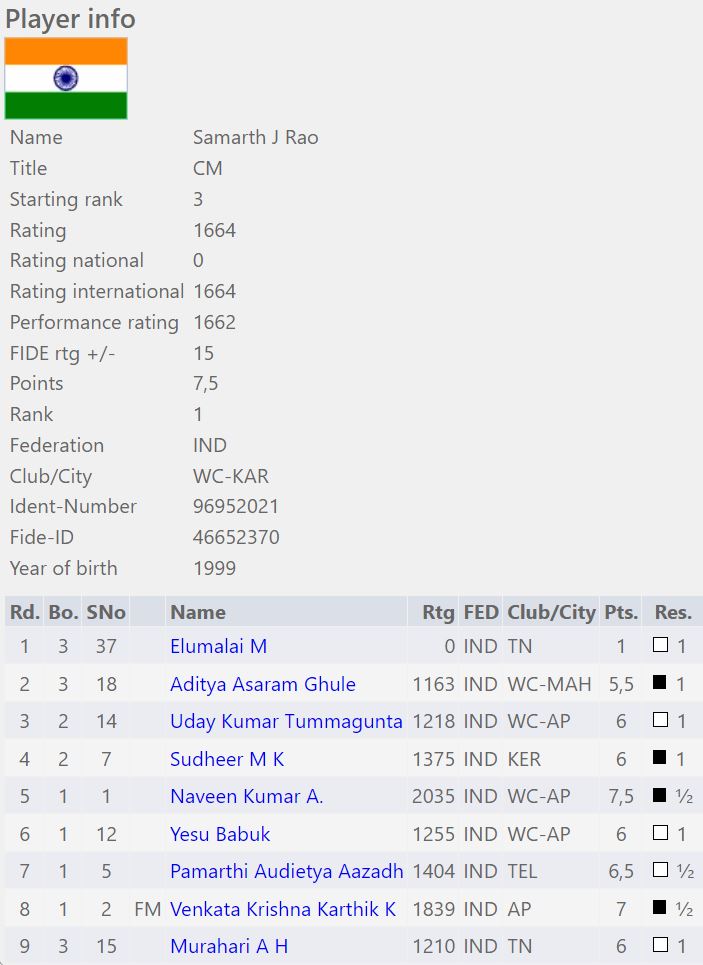Open Elumalai M player page
Viewport: 703px width, 965px height.
(x=218, y=647)
